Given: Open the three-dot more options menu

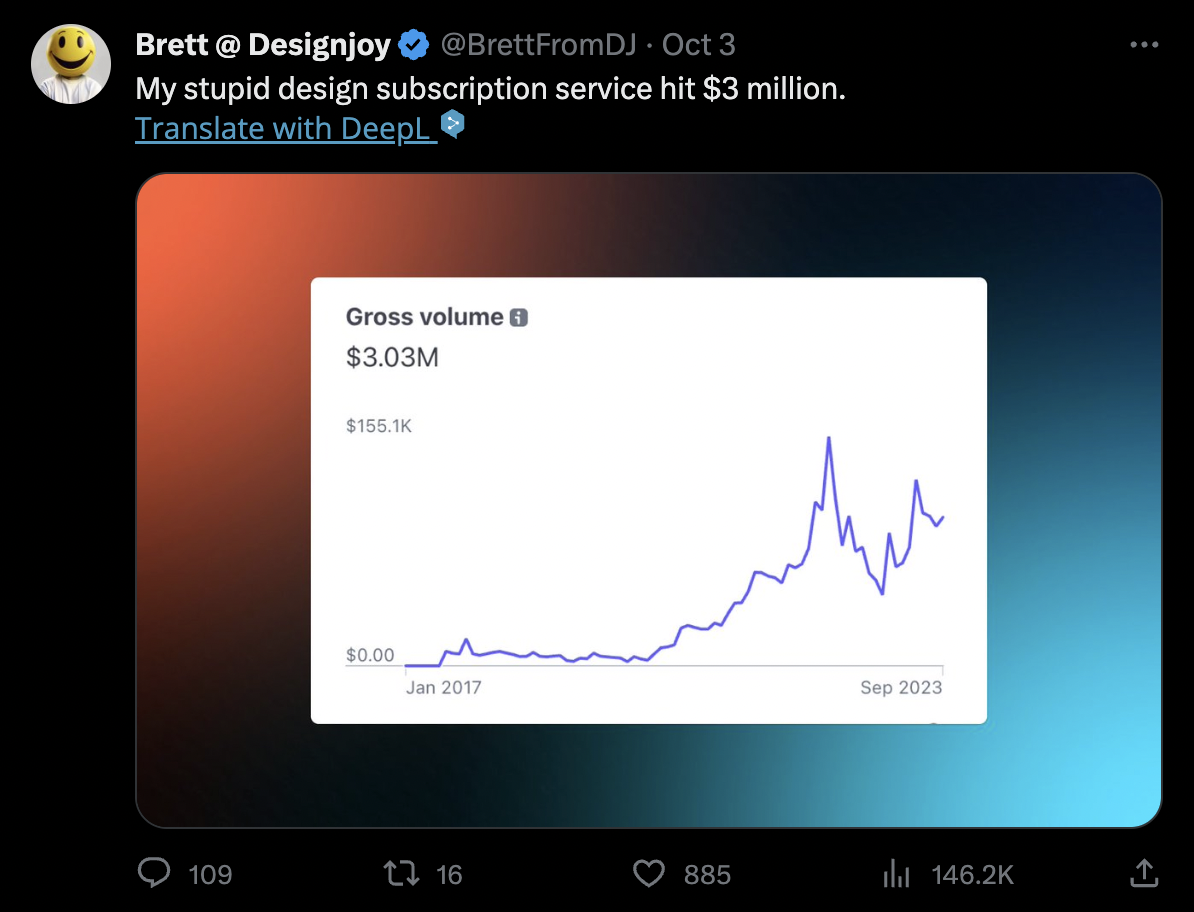Looking at the screenshot, I should tap(1144, 45).
